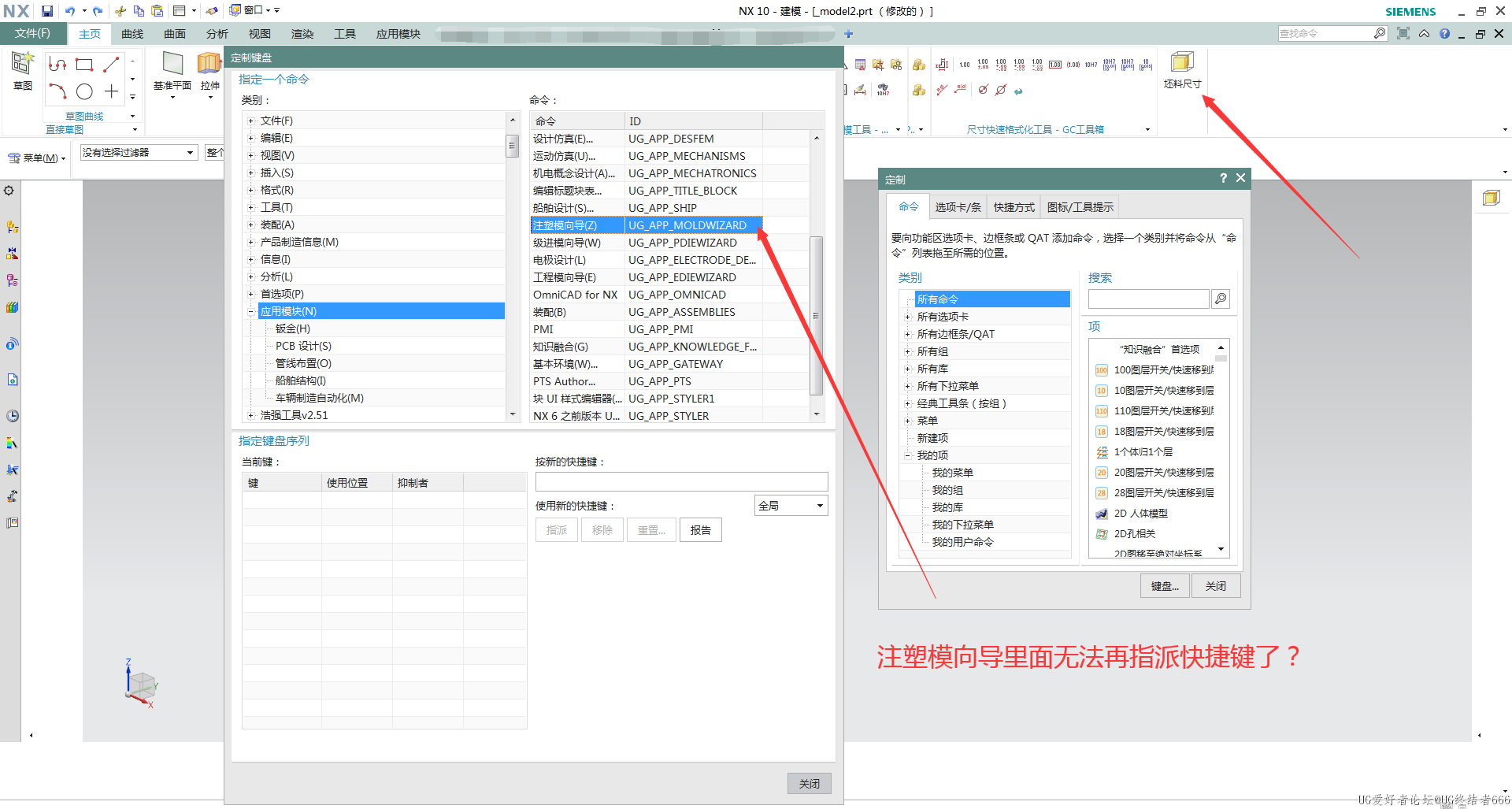Click the Save icon in quick access toolbar
1512x809 pixels.
pos(47,11)
